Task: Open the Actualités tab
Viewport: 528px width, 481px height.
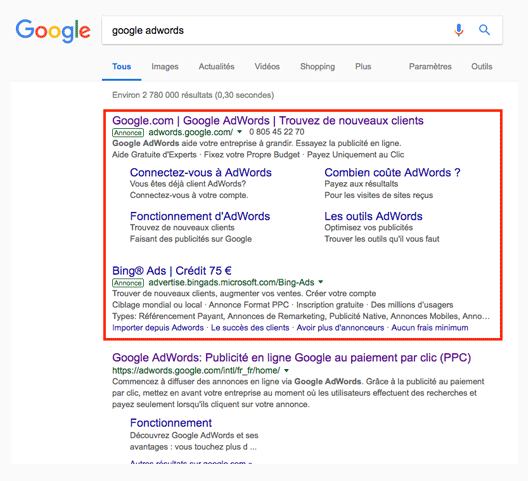Action: [217, 67]
